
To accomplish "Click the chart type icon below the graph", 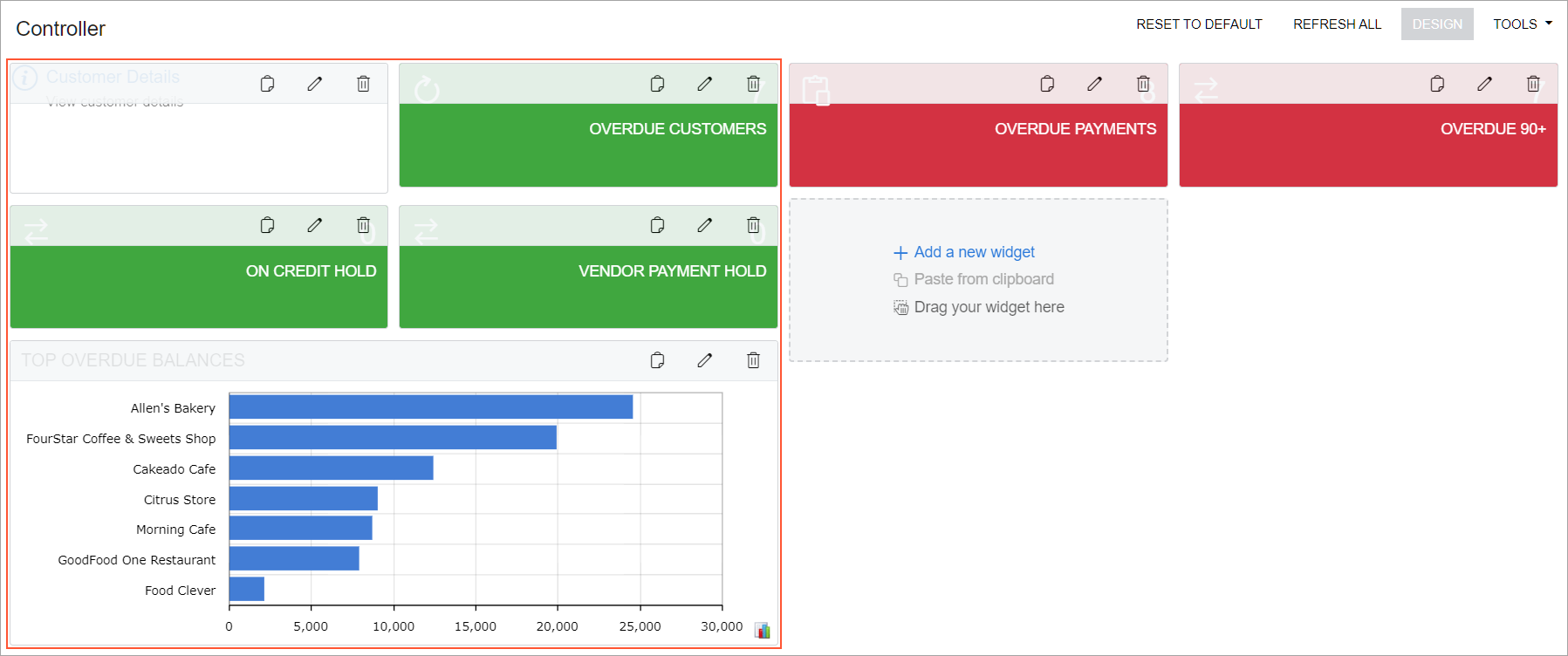I will (x=762, y=630).
